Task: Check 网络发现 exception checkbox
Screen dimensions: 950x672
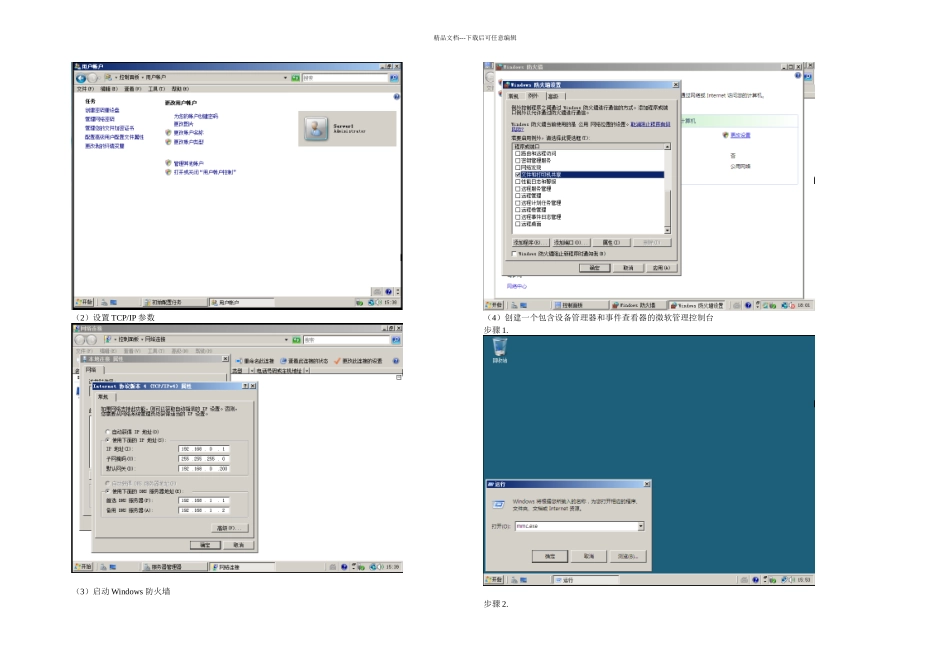Action: pos(518,168)
